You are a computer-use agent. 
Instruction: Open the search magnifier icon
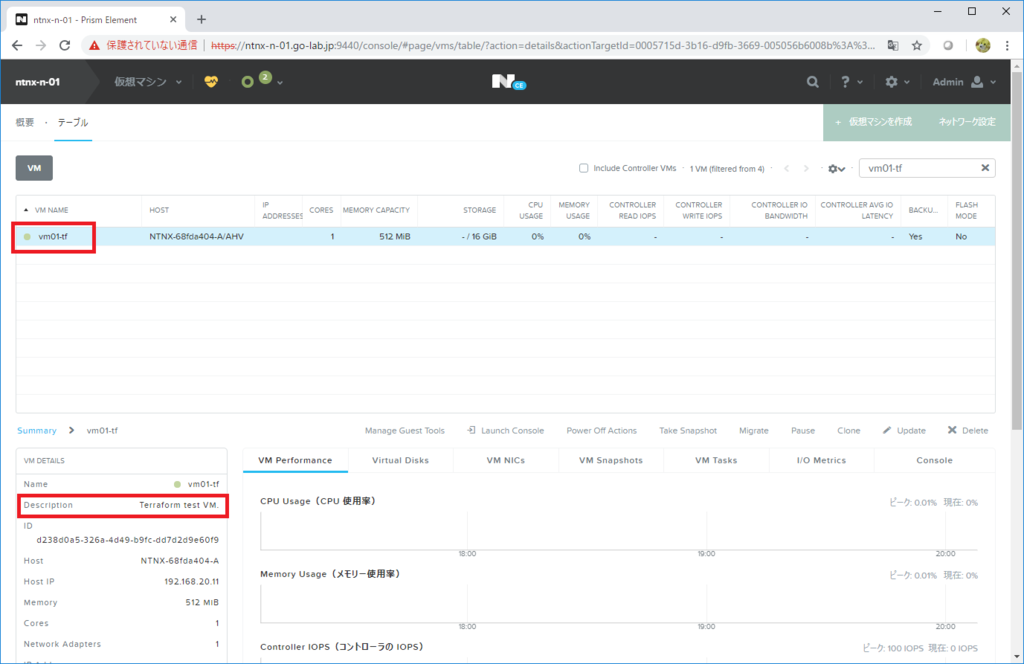[x=812, y=82]
